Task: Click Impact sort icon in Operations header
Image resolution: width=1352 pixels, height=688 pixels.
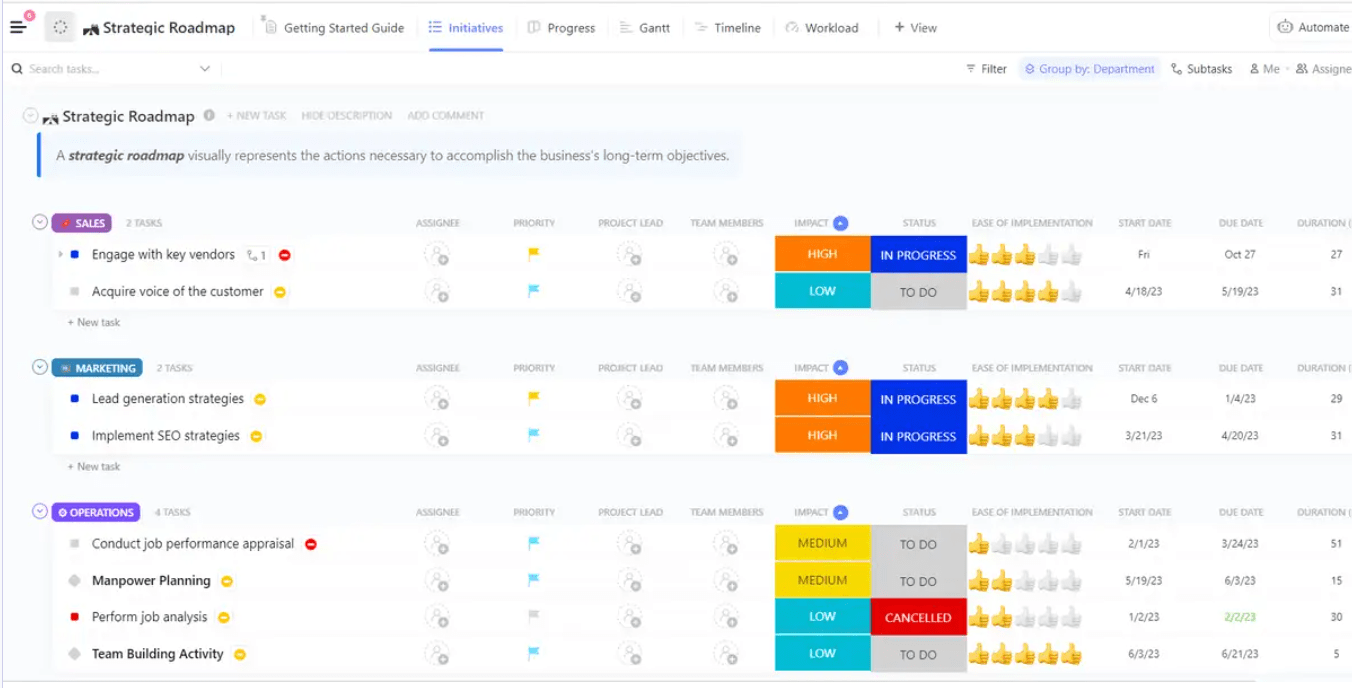Action: (x=840, y=512)
